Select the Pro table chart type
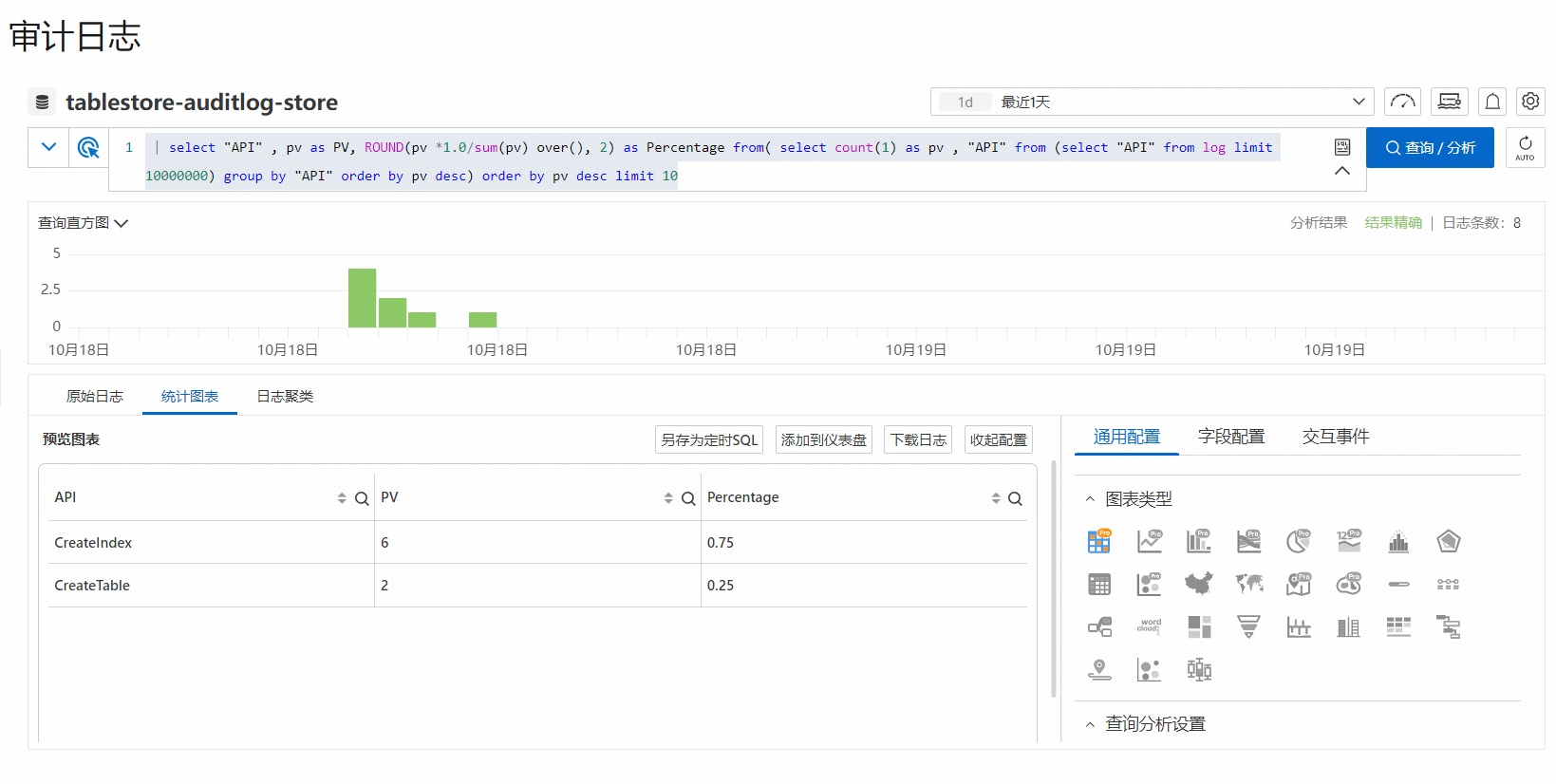This screenshot has width=1556, height=784. [x=1099, y=541]
